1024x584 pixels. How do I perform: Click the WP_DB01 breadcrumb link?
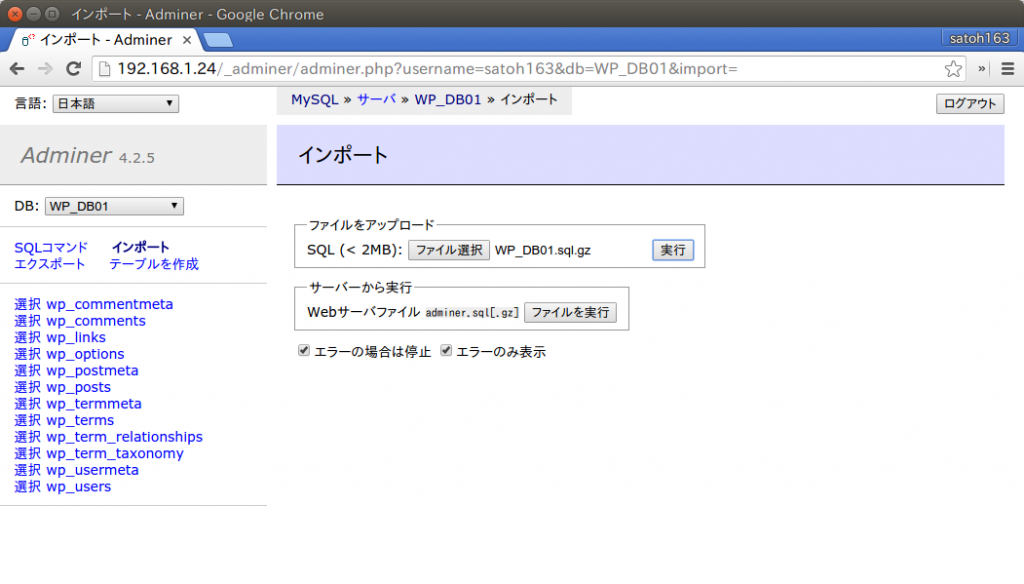(448, 100)
